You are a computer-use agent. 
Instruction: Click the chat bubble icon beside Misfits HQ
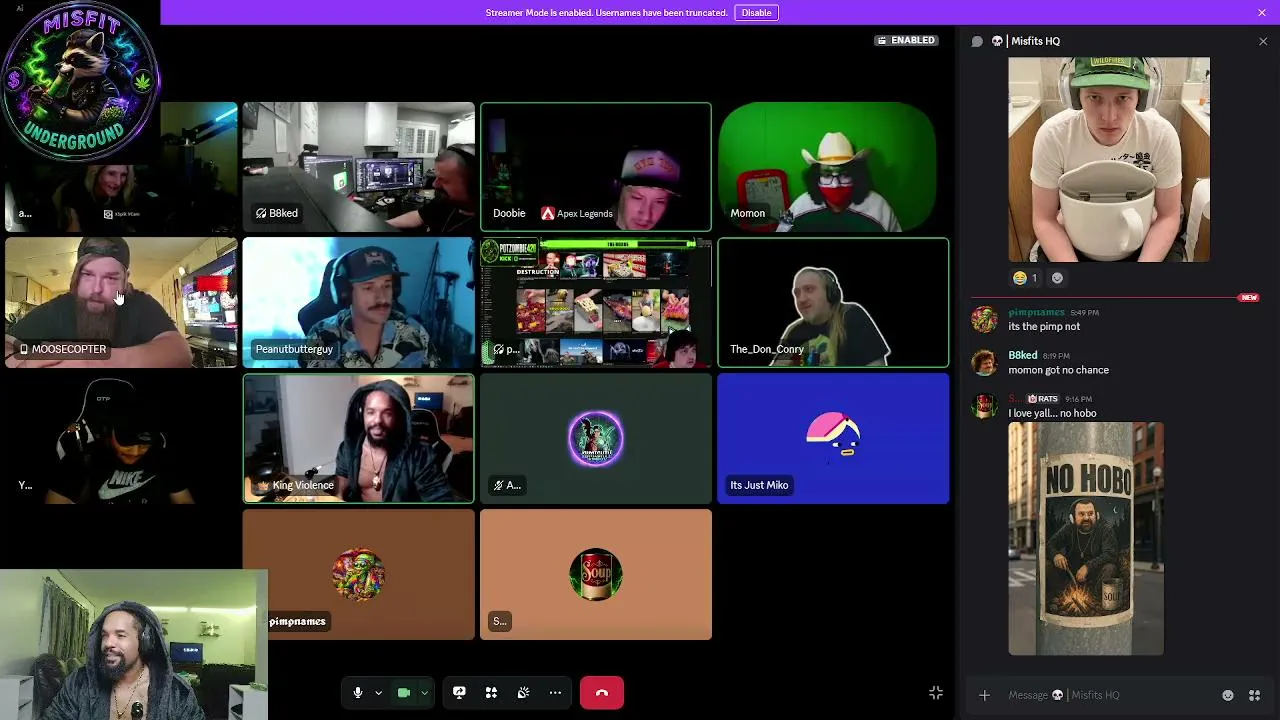(x=977, y=41)
